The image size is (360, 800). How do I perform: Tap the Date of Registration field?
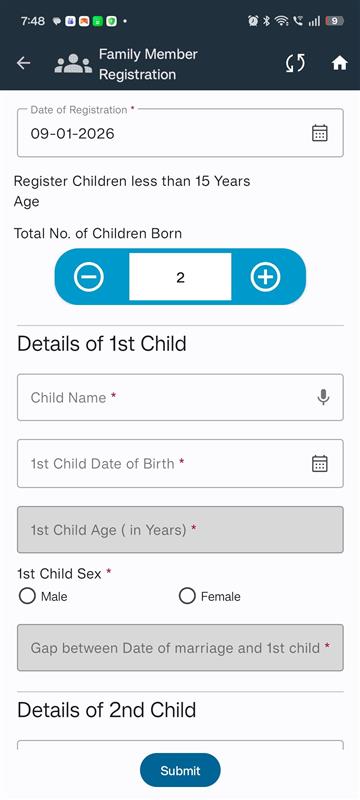click(x=180, y=133)
